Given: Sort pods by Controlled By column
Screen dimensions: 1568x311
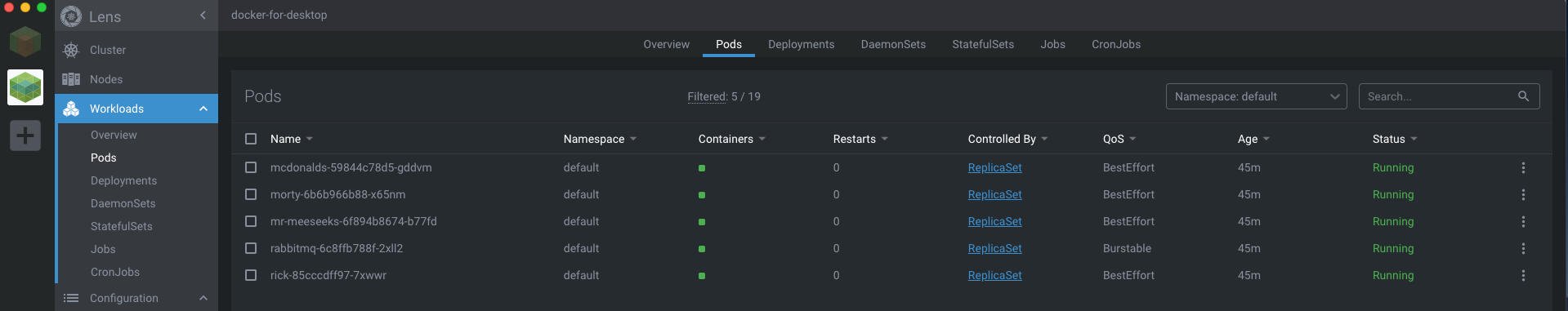Looking at the screenshot, I should point(1007,139).
